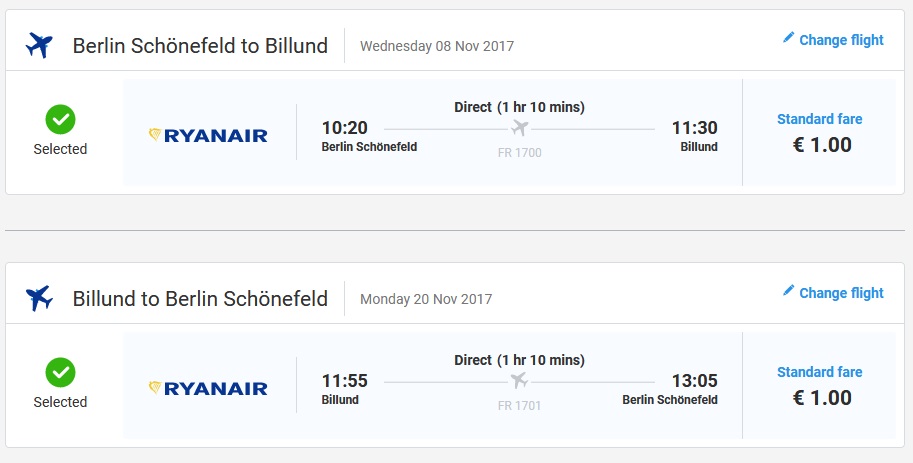Click the airplane icon beside Billund to Berlin Schönefeld
The image size is (913, 463).
39,298
